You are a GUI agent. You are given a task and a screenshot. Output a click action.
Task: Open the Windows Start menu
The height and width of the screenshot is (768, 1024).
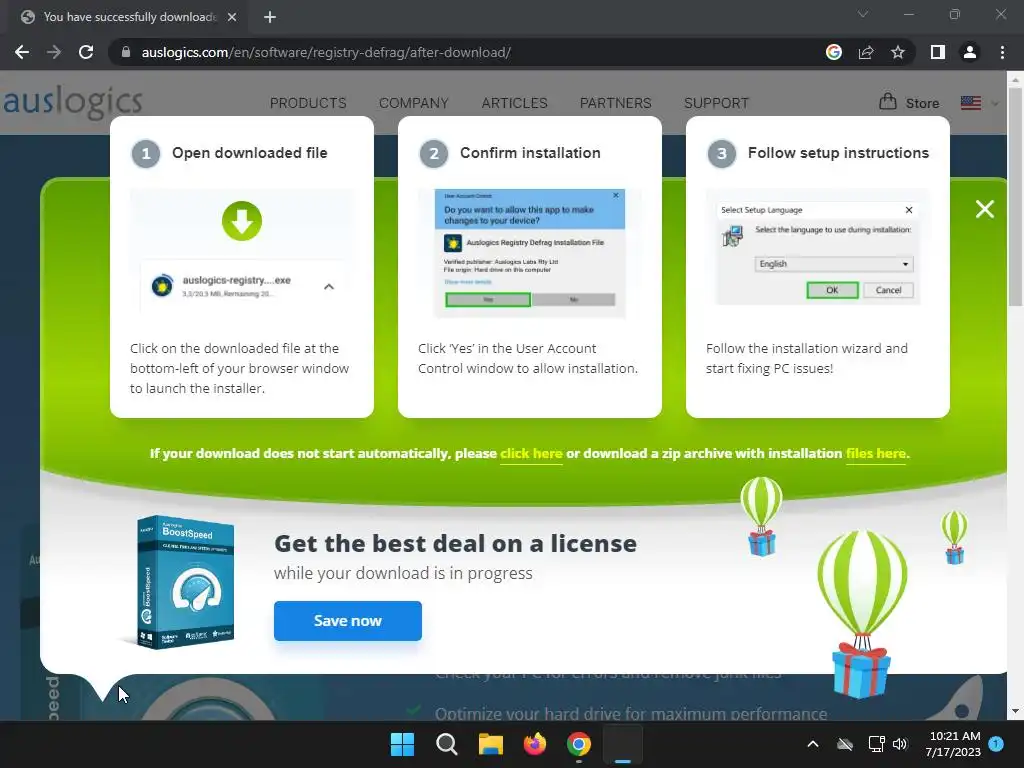pyautogui.click(x=402, y=744)
